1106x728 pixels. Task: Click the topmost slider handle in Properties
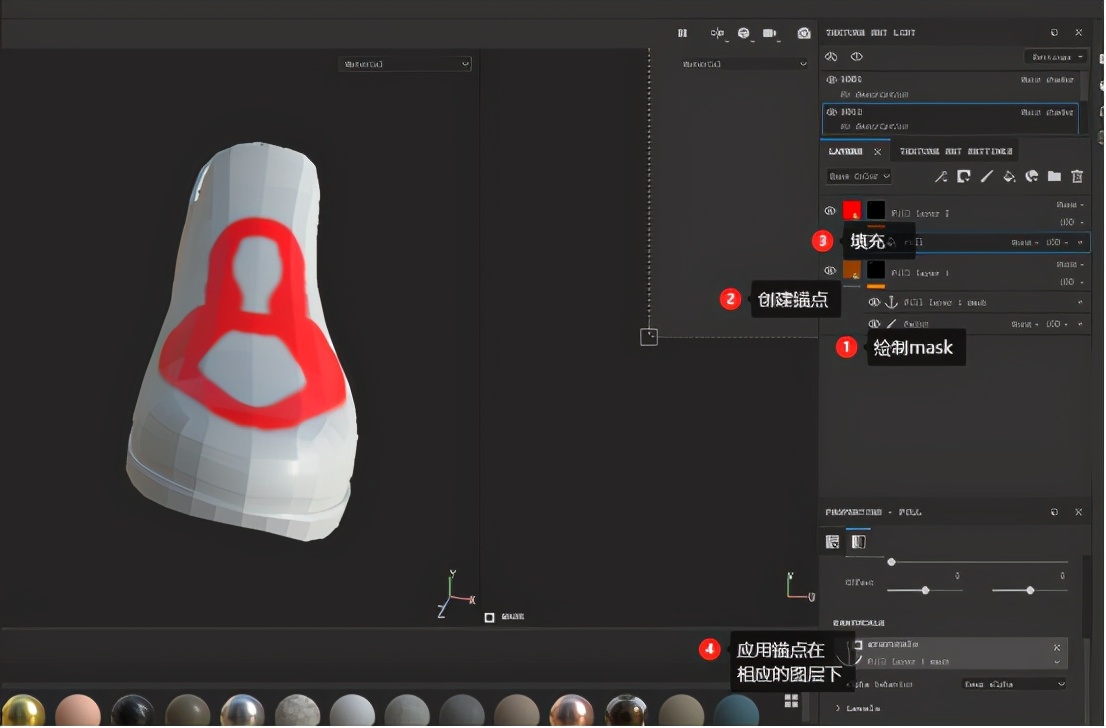pyautogui.click(x=892, y=562)
